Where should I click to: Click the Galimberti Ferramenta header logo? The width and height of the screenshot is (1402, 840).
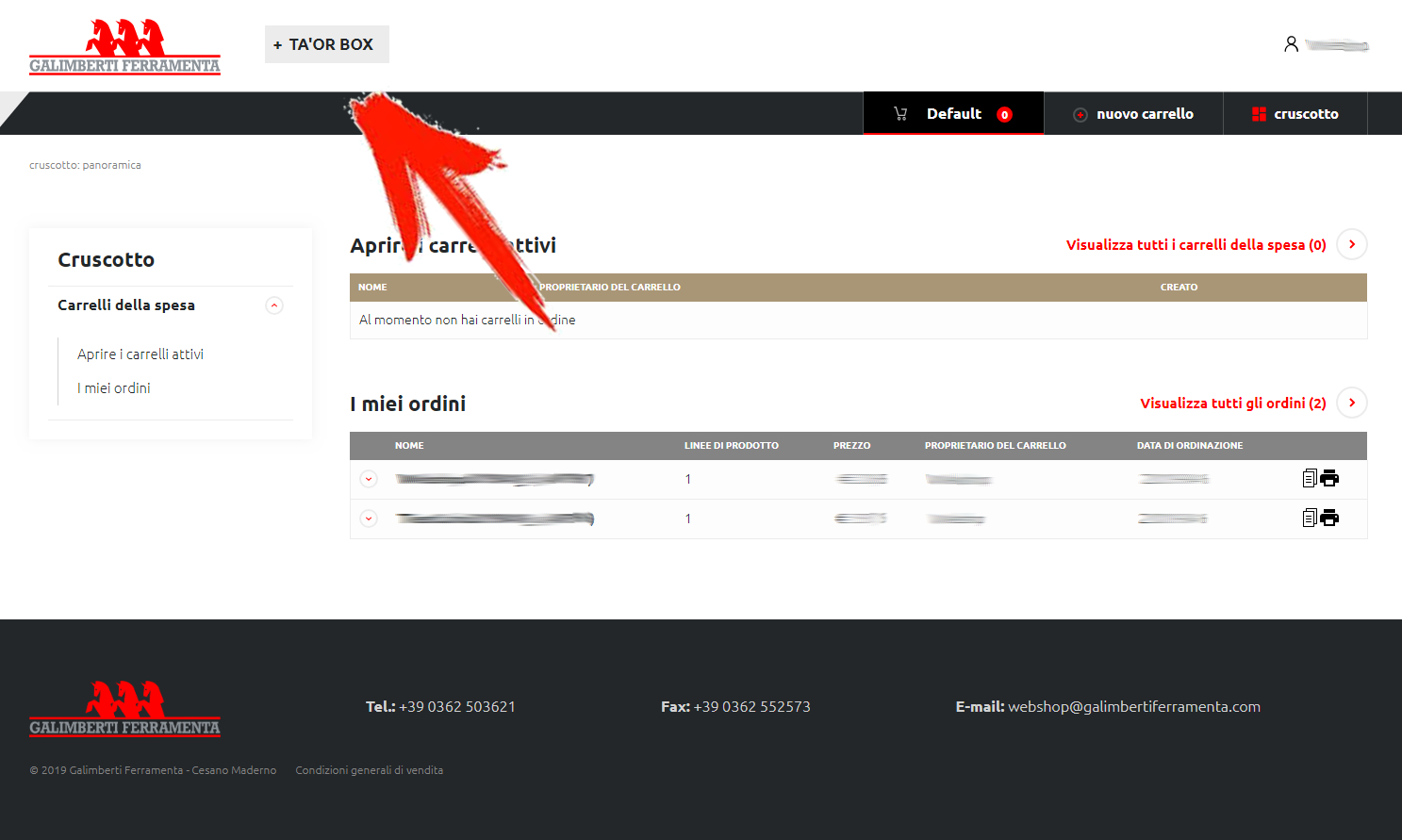pyautogui.click(x=124, y=46)
